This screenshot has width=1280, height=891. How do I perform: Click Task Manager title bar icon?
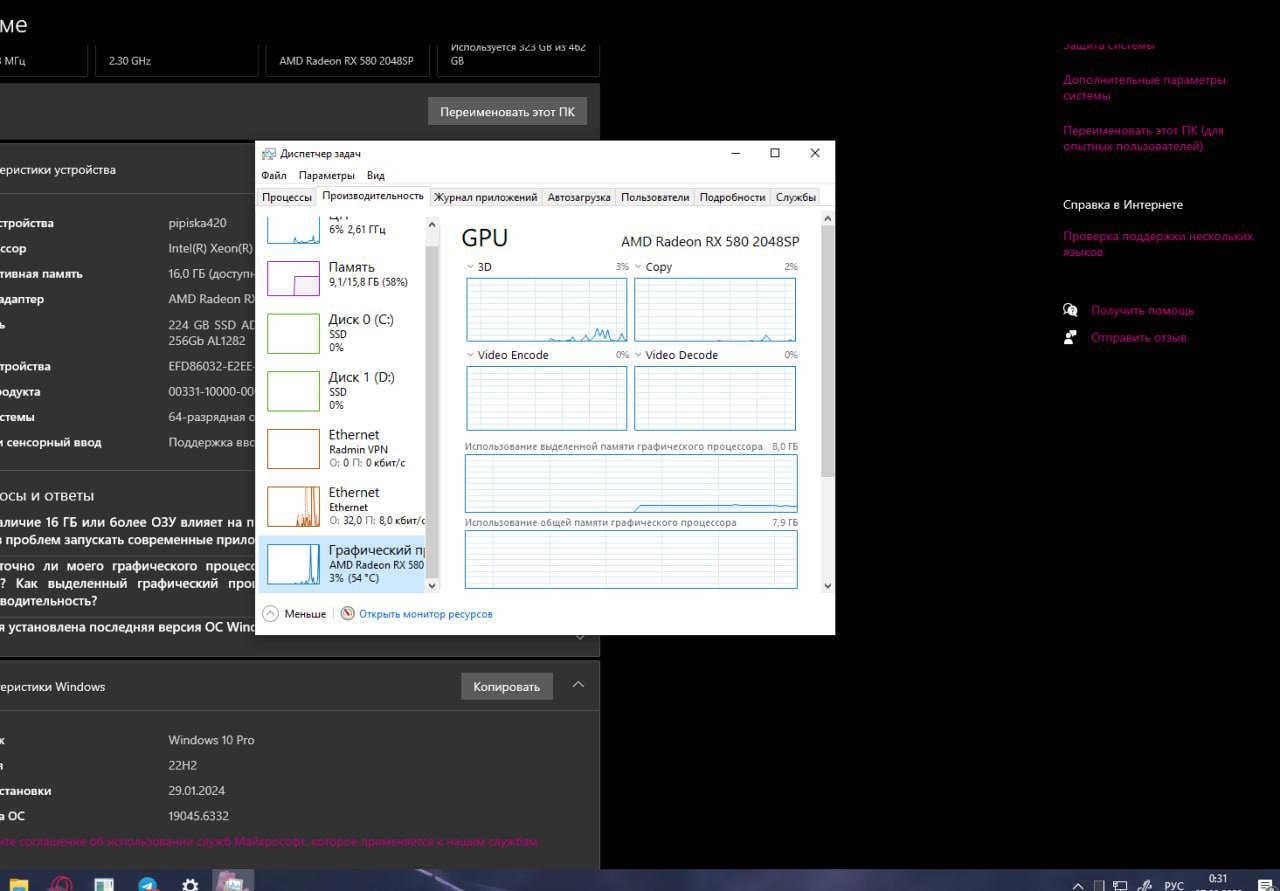pos(268,154)
